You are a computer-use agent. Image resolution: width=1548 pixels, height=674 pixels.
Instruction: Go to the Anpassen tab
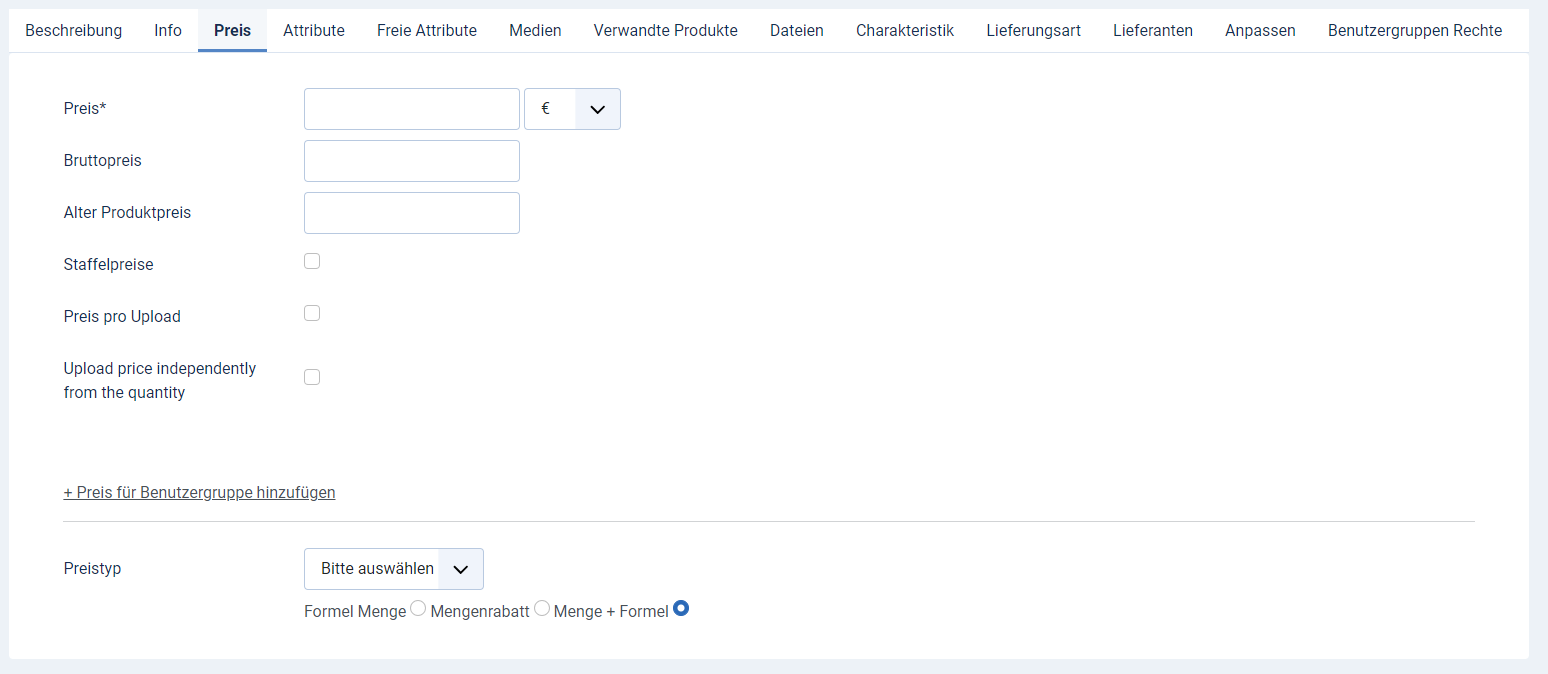point(1260,30)
